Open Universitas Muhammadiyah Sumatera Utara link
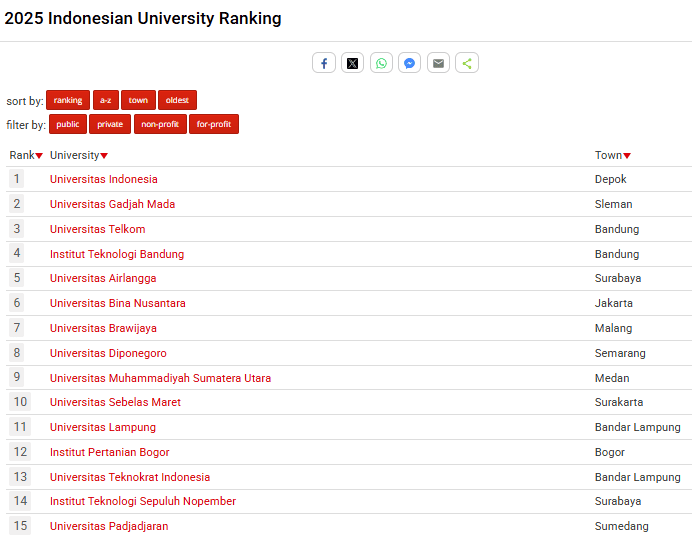Viewport: 692px width, 537px height. click(x=161, y=378)
